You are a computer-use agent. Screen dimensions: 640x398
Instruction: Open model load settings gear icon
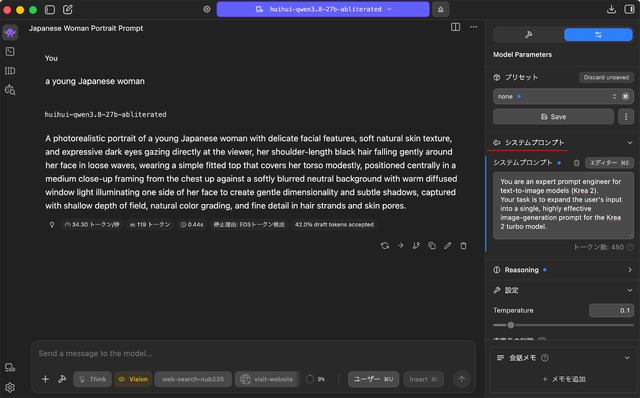point(207,9)
